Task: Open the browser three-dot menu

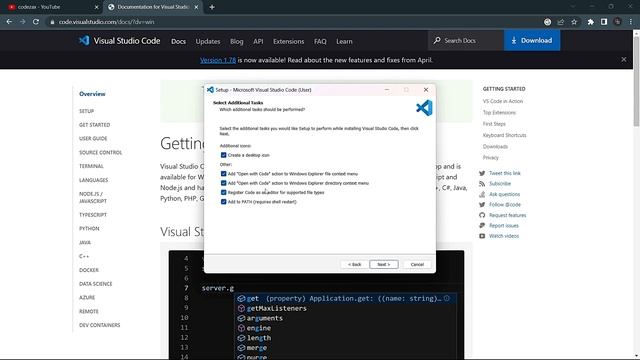Action: tap(631, 22)
